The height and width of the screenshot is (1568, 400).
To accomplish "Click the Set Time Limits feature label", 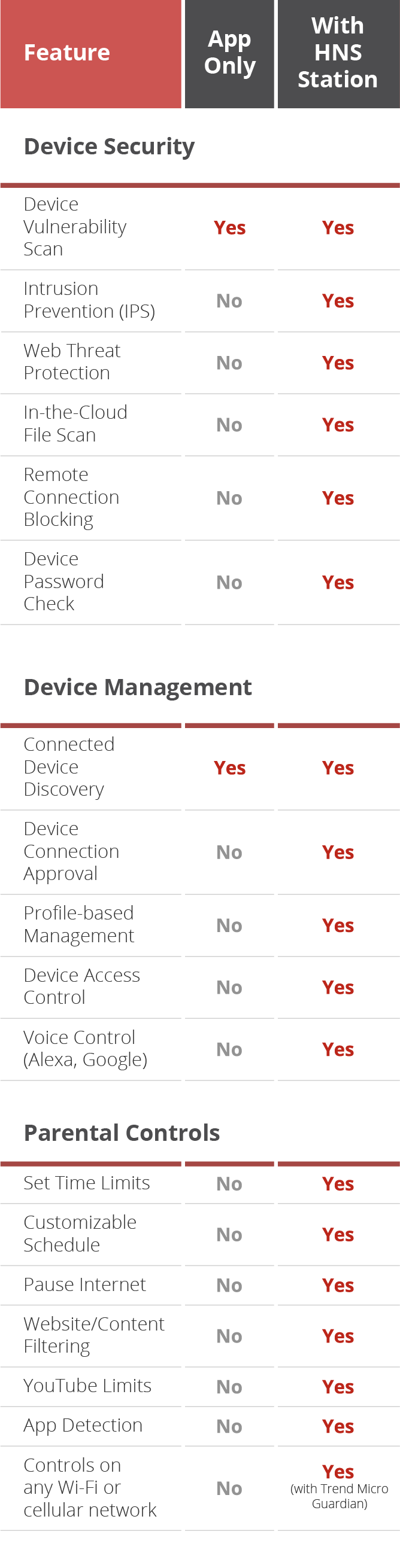I will click(x=86, y=1183).
